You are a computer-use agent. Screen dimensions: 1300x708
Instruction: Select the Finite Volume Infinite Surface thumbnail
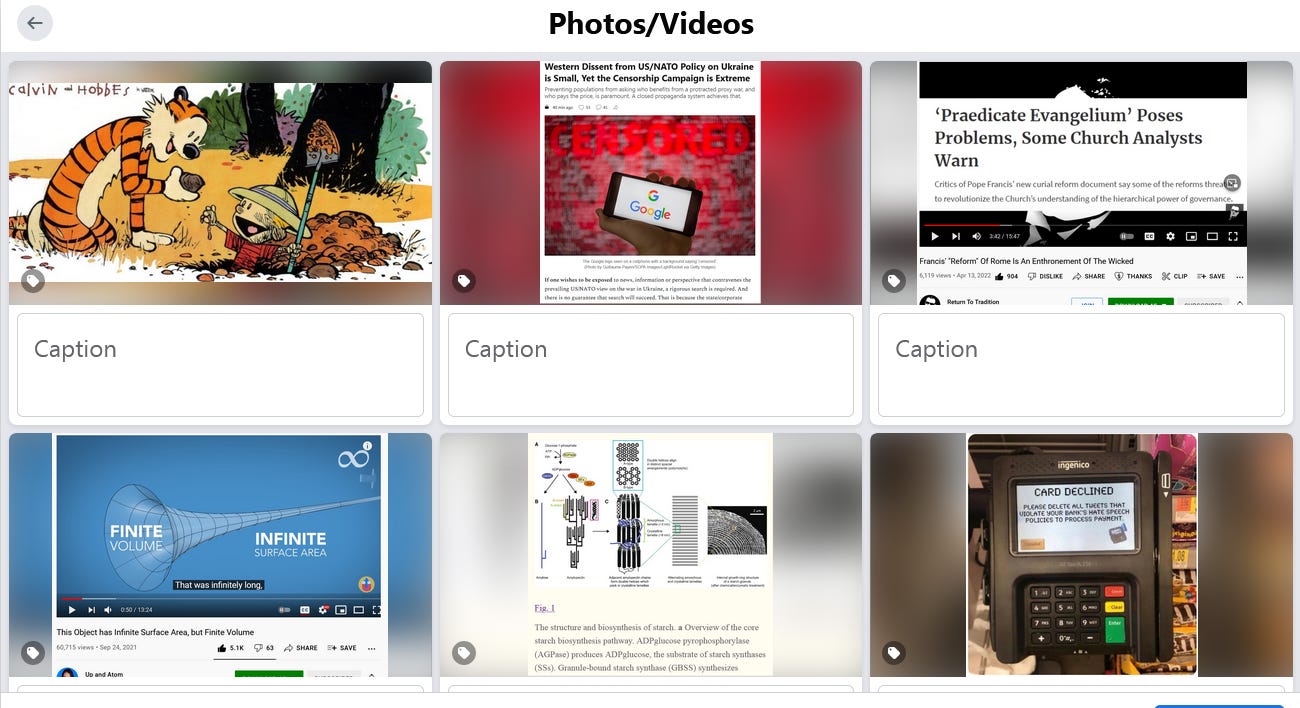(x=220, y=555)
